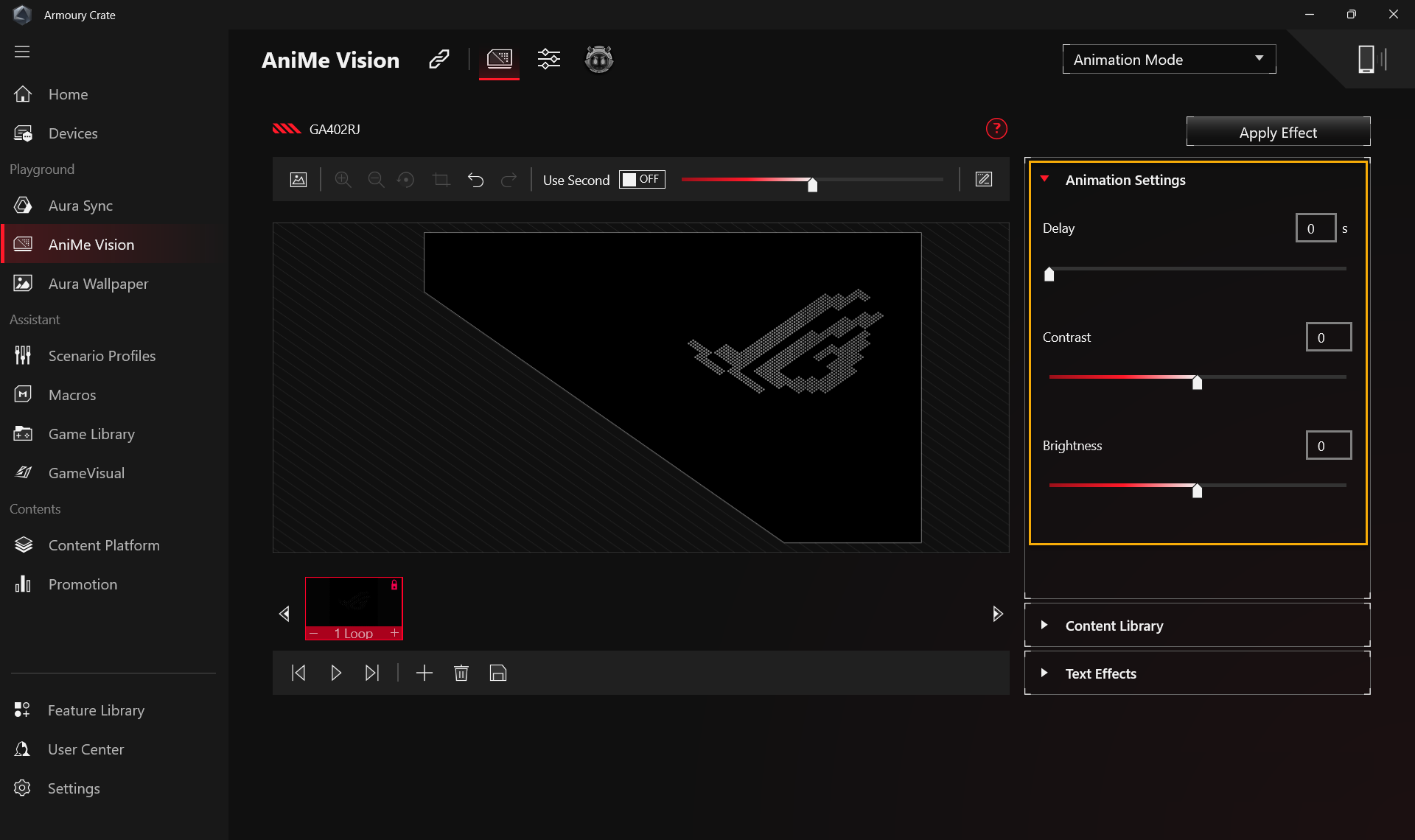The image size is (1415, 840).
Task: Delete frame with trash icon
Action: pyautogui.click(x=461, y=673)
